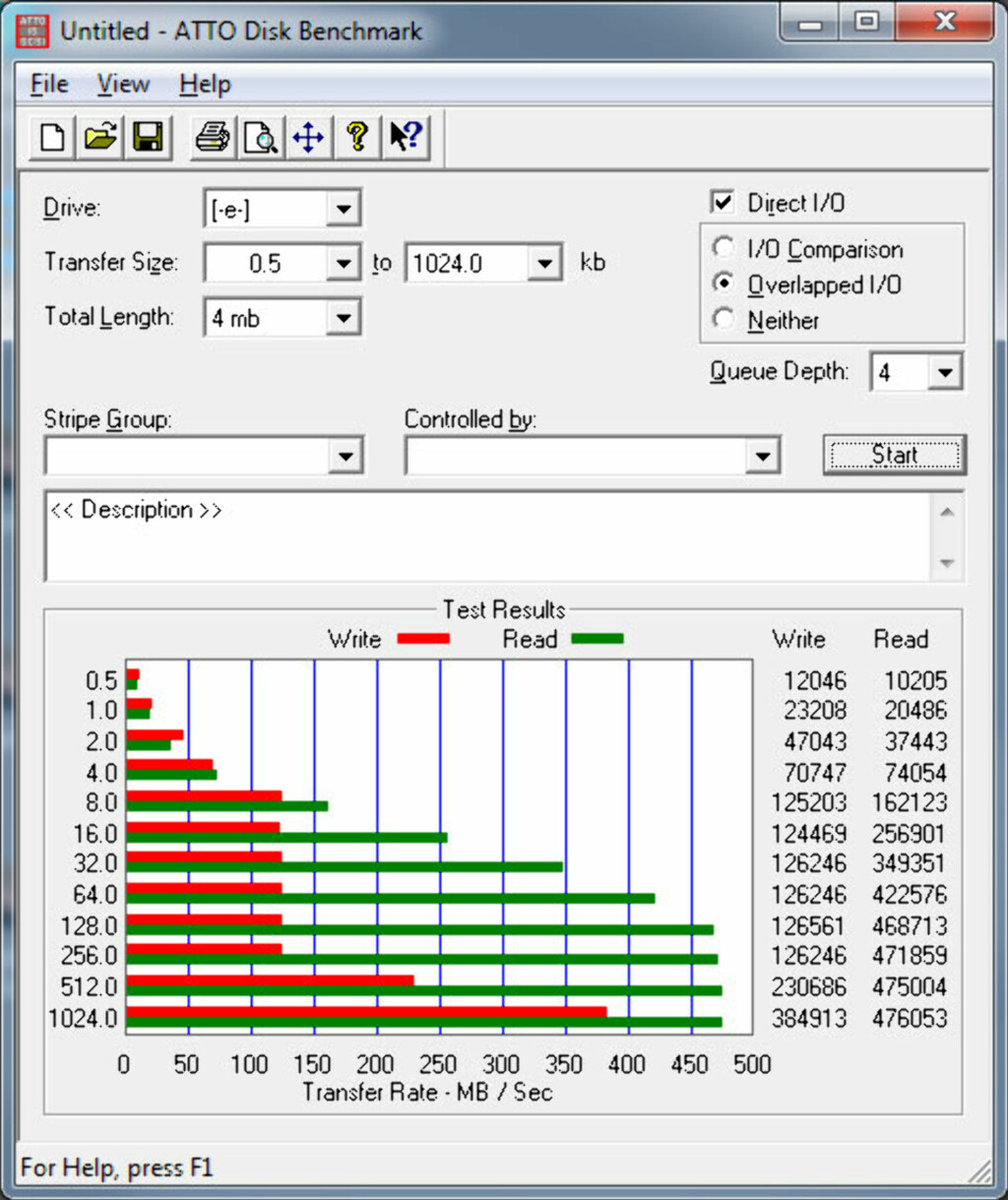Image resolution: width=1008 pixels, height=1200 pixels.
Task: Expand the Total Length dropdown
Action: pos(344,318)
